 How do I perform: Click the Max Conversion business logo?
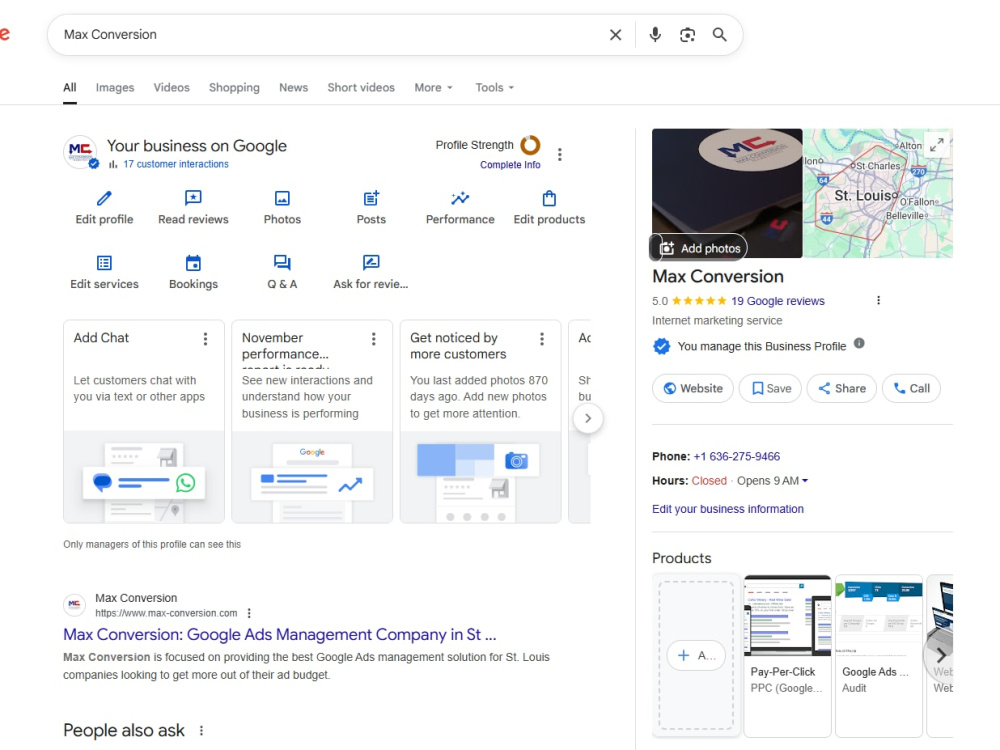click(x=80, y=152)
